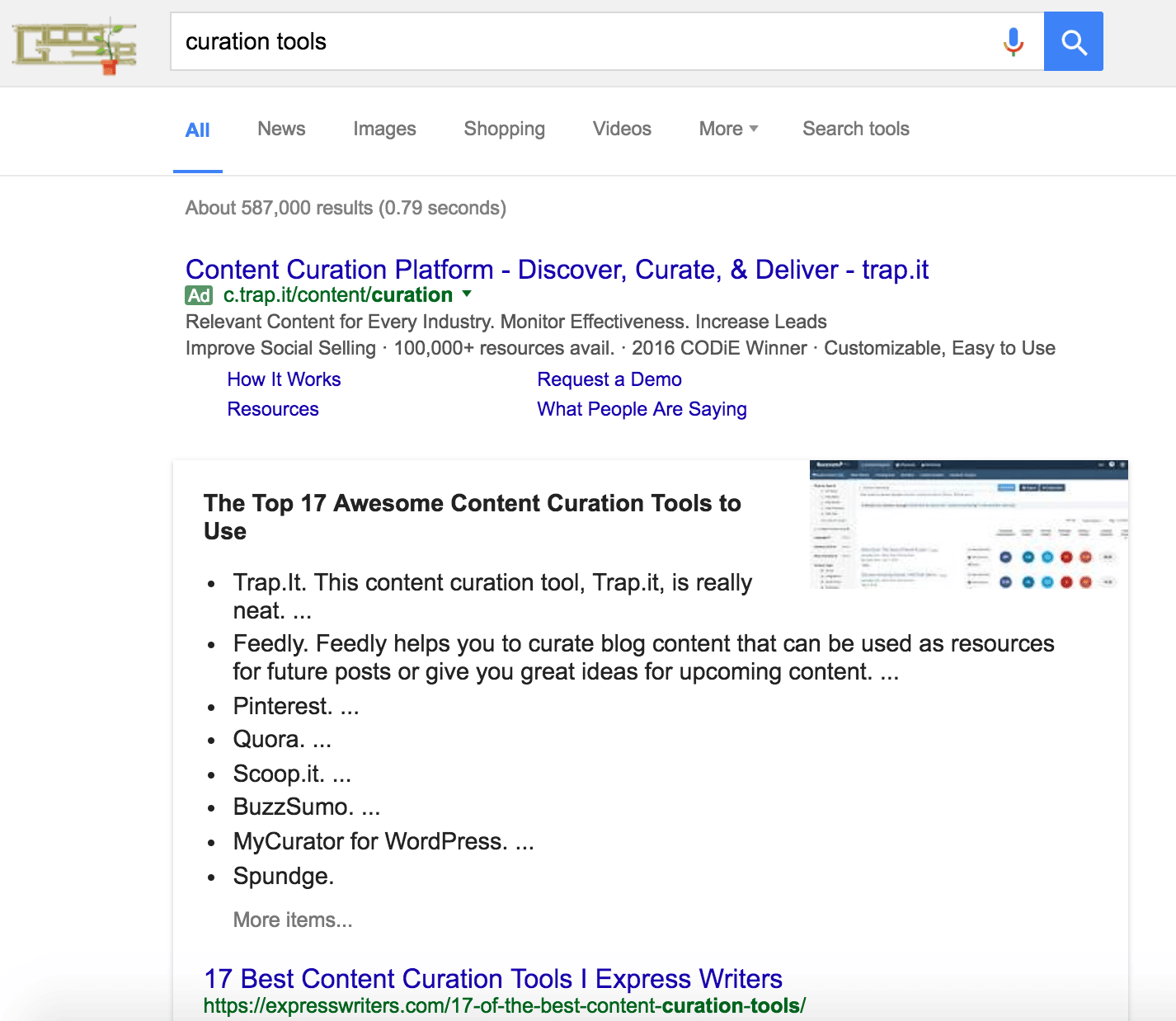This screenshot has height=1021, width=1176.
Task: Open 'What People Are Saying' sitelink
Action: tap(642, 409)
